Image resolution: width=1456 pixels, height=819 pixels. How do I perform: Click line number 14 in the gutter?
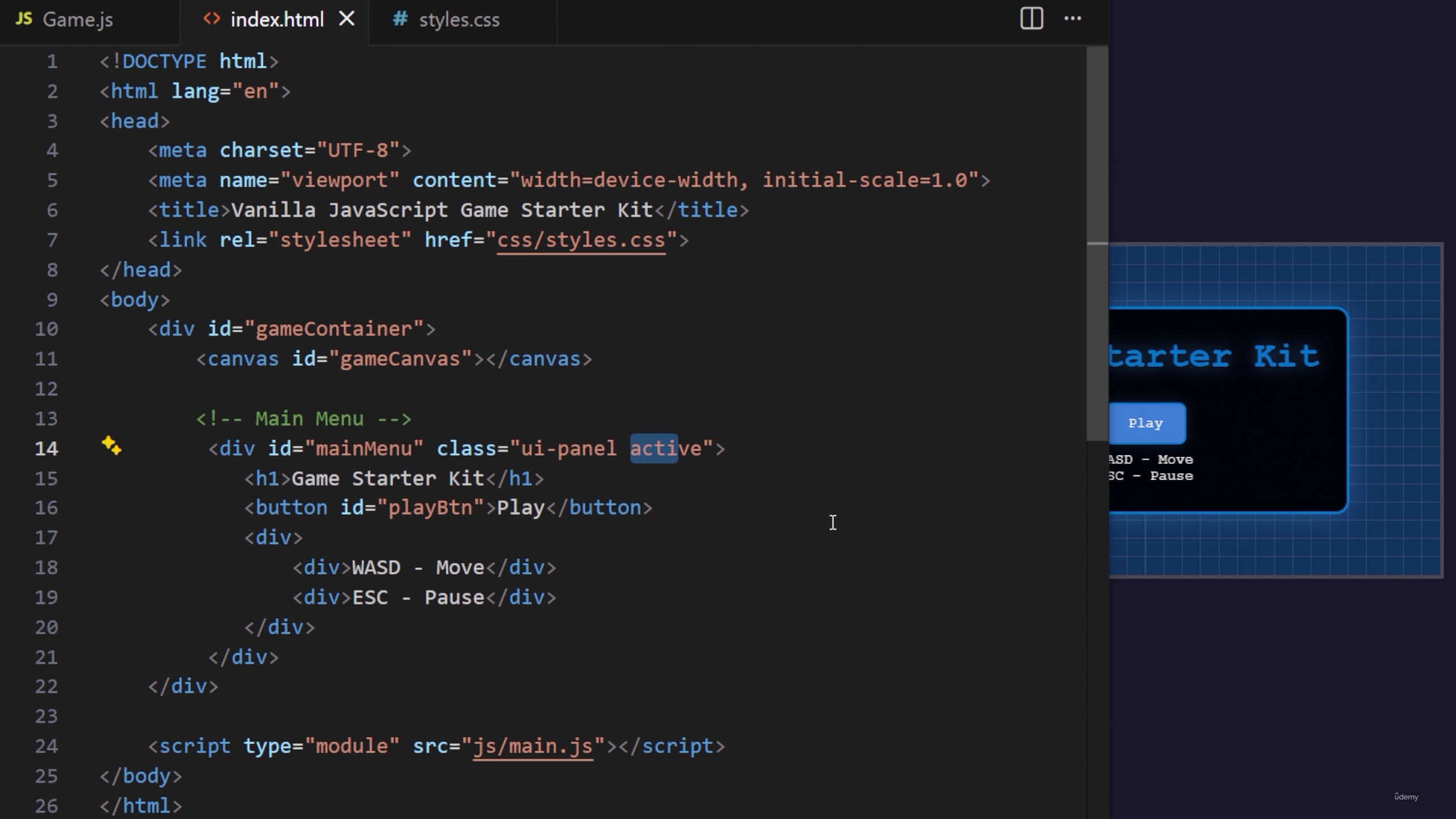click(46, 449)
